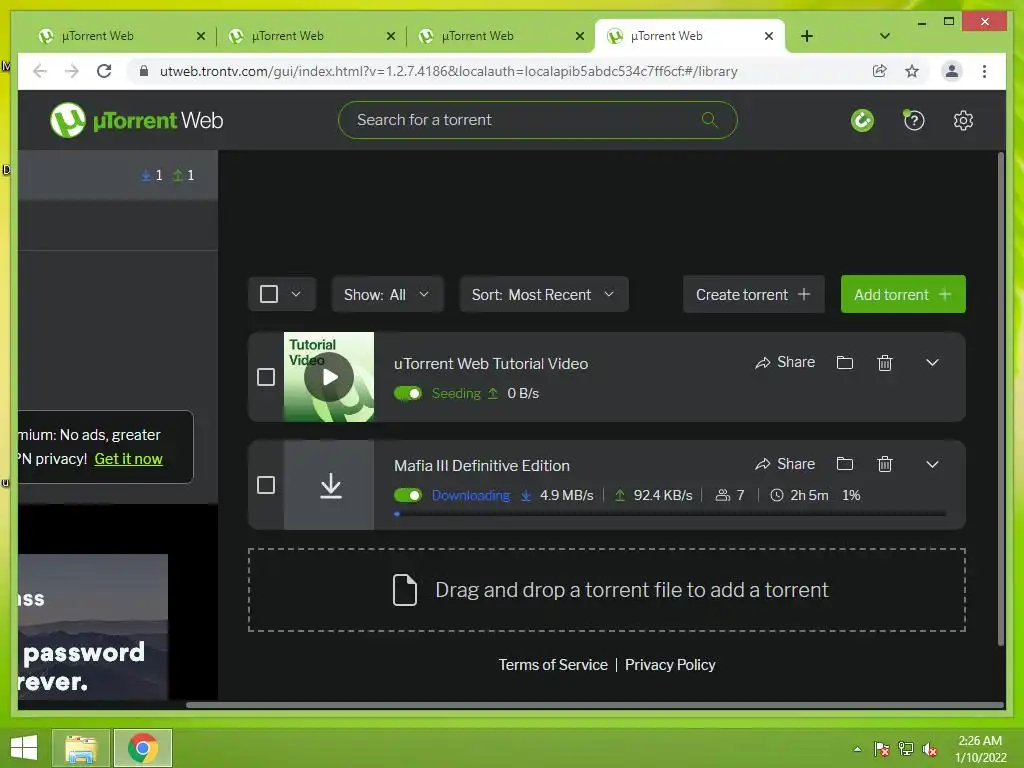The height and width of the screenshot is (768, 1024).
Task: Click the drag and drop torrent area
Action: click(606, 590)
